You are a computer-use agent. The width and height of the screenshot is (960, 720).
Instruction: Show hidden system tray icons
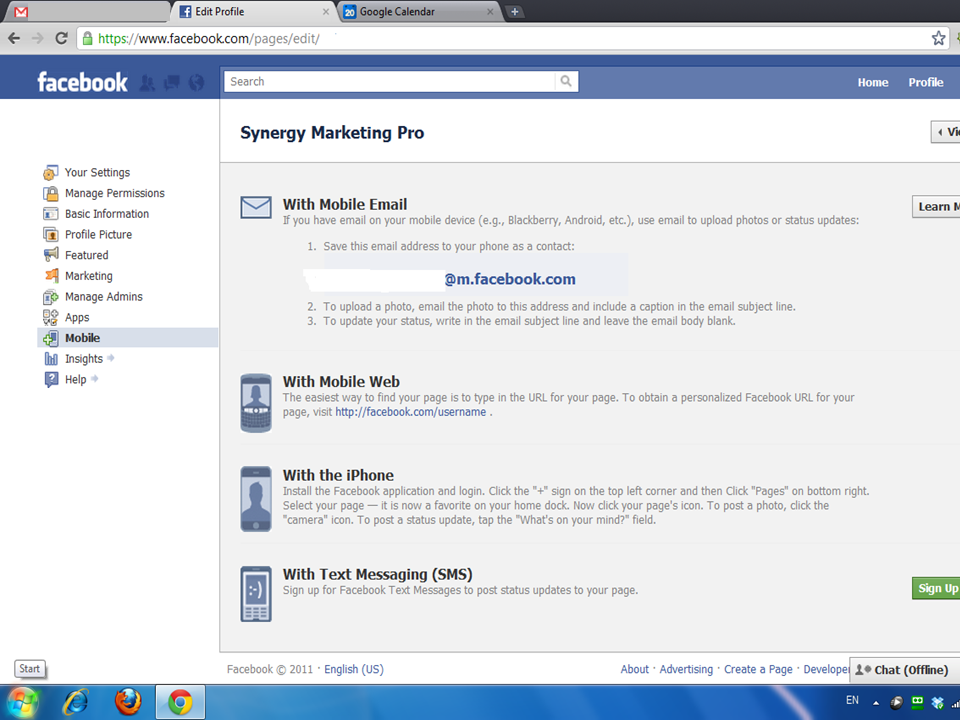(876, 703)
